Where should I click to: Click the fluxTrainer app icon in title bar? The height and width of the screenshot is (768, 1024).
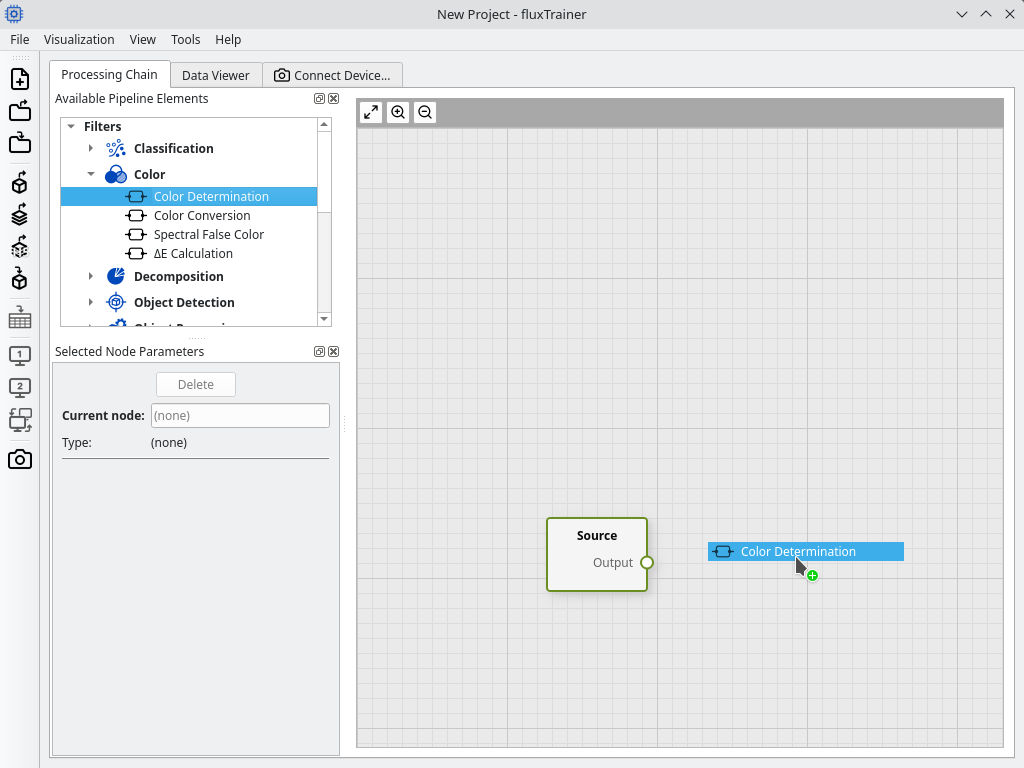coord(14,14)
